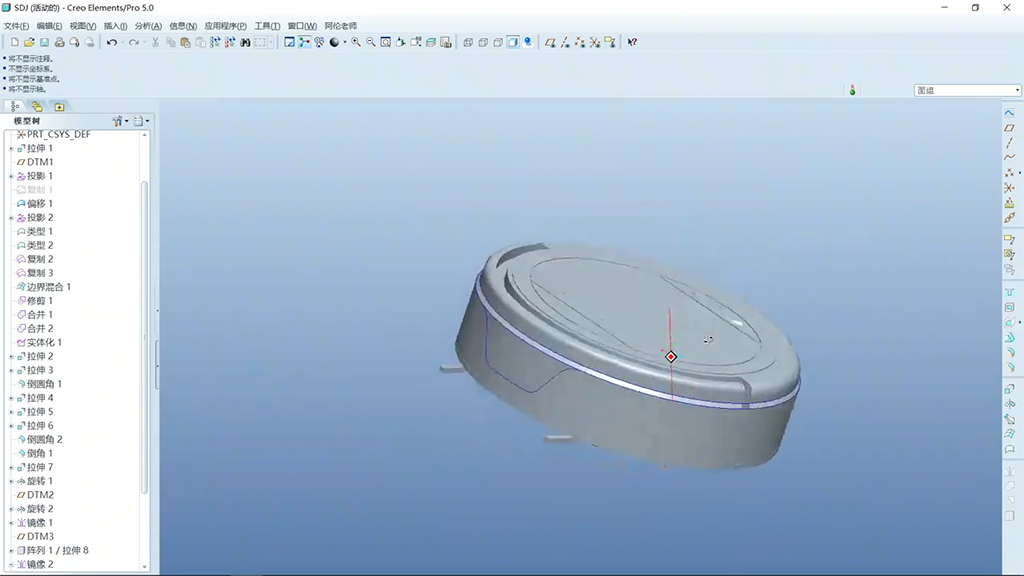Screen dimensions: 1024x576
Task: Select 实体化 1 feature in model tree
Action: (x=44, y=342)
